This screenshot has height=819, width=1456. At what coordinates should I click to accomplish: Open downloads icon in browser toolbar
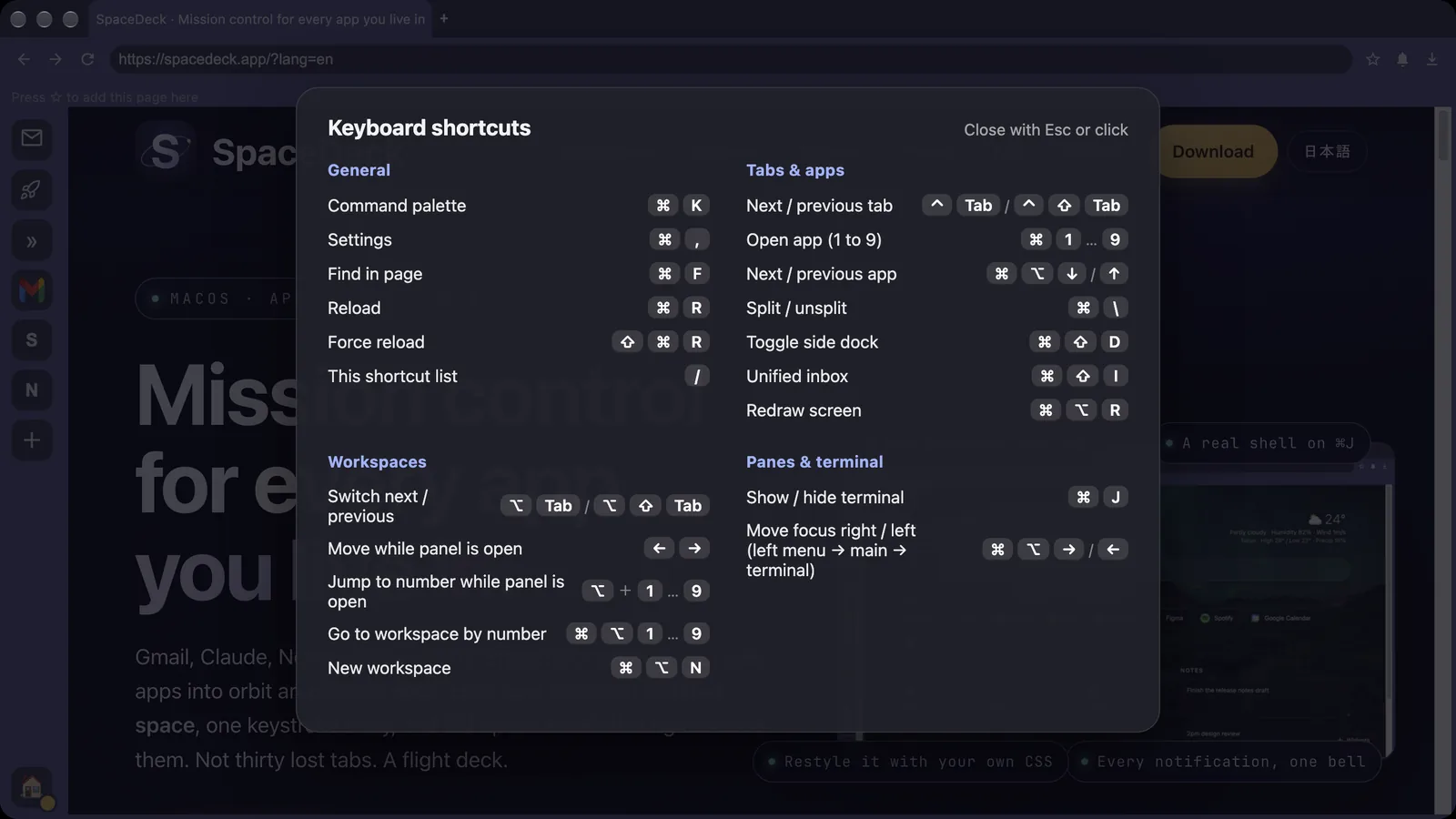click(1432, 59)
